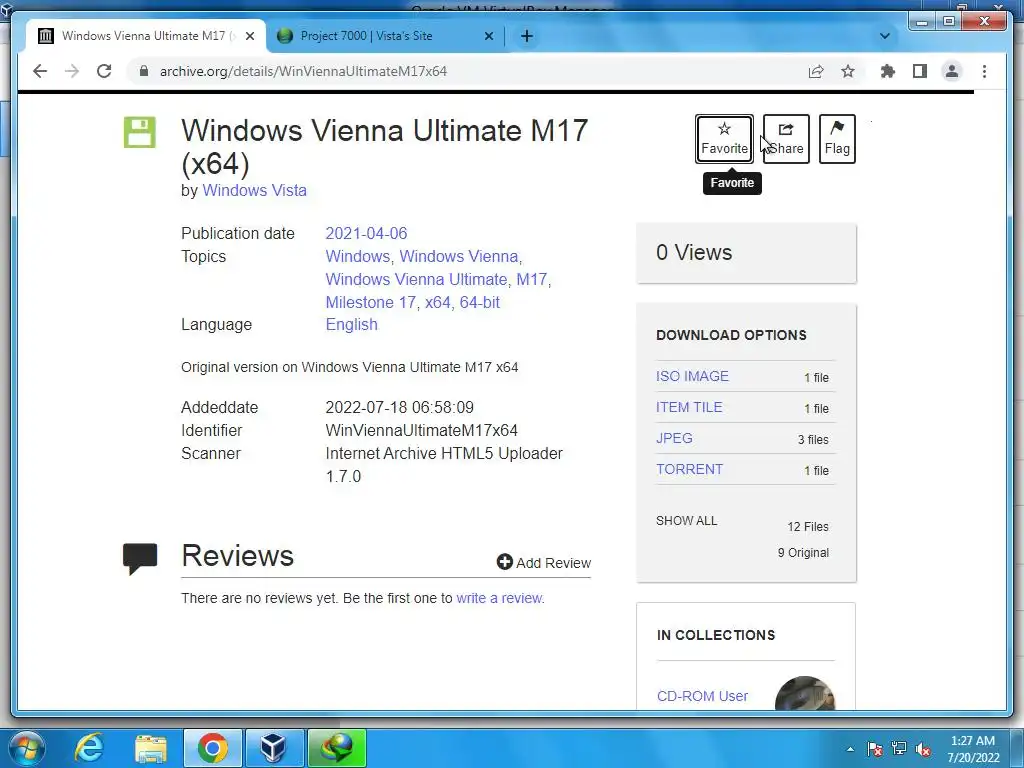Select the Windows Vienna Ultimate M17 tab

click(x=146, y=36)
